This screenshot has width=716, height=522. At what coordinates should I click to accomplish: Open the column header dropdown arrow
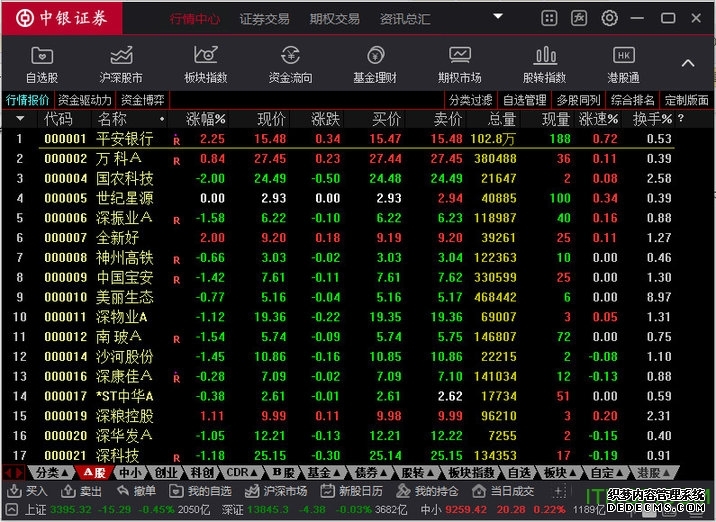(20, 119)
